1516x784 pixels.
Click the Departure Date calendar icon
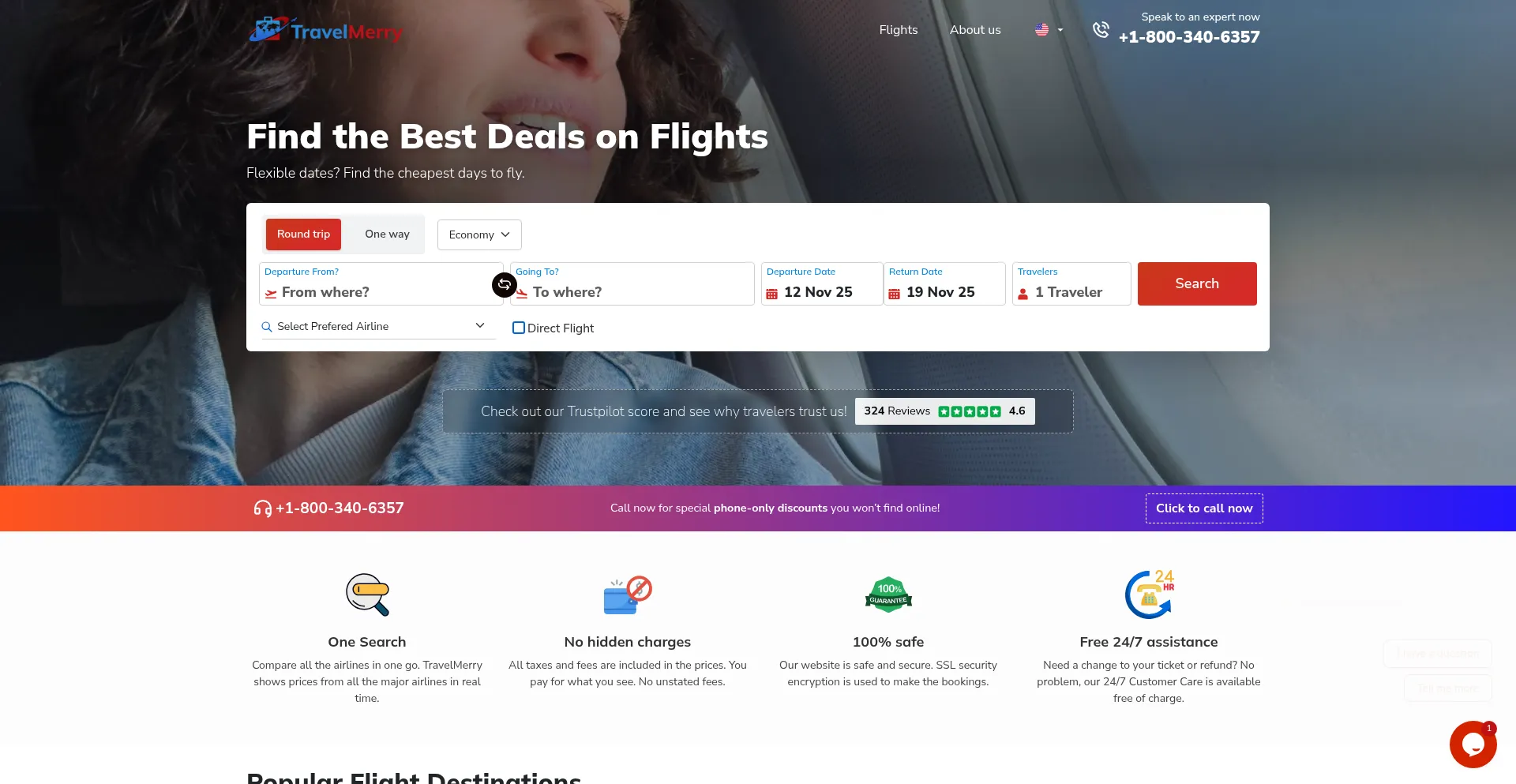click(x=772, y=294)
